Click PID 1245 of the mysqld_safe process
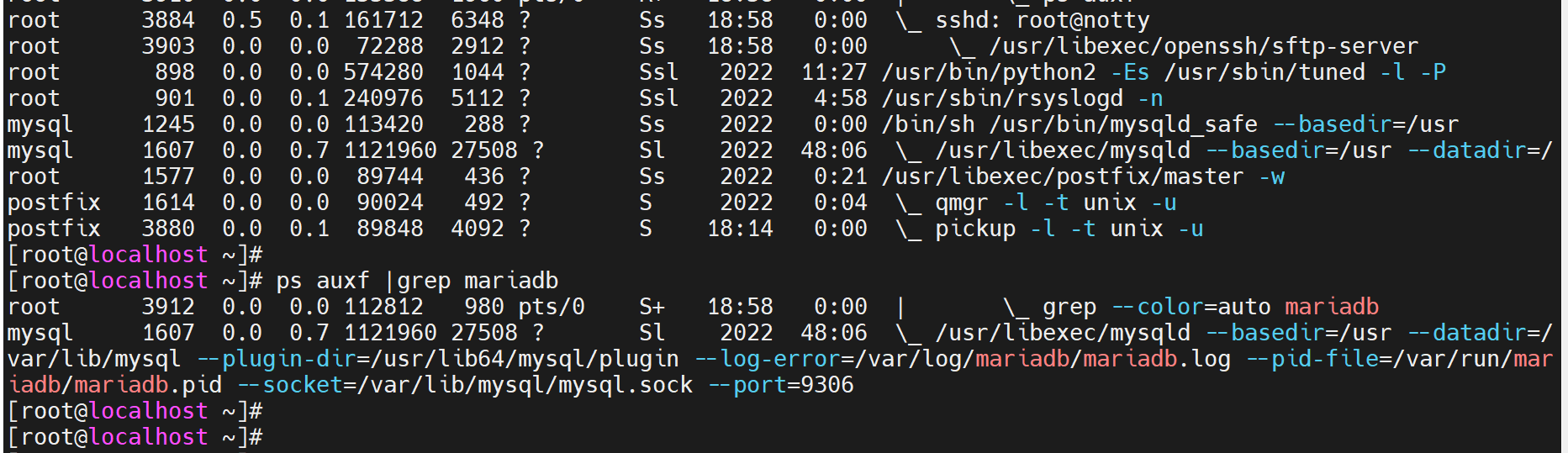The image size is (1568, 453). pos(168,124)
